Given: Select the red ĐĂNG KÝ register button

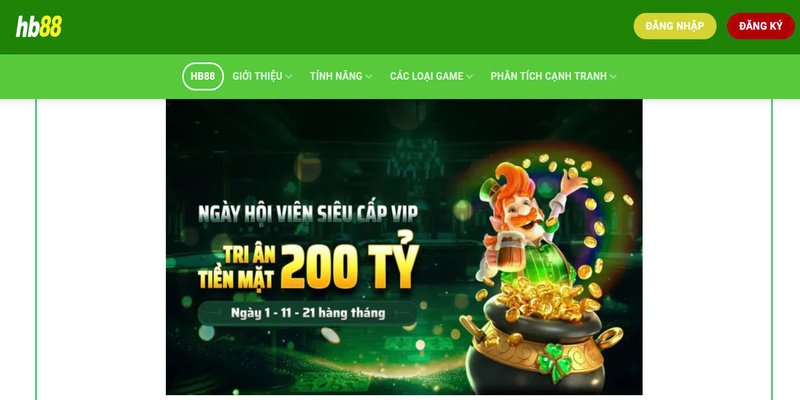Looking at the screenshot, I should pos(760,26).
